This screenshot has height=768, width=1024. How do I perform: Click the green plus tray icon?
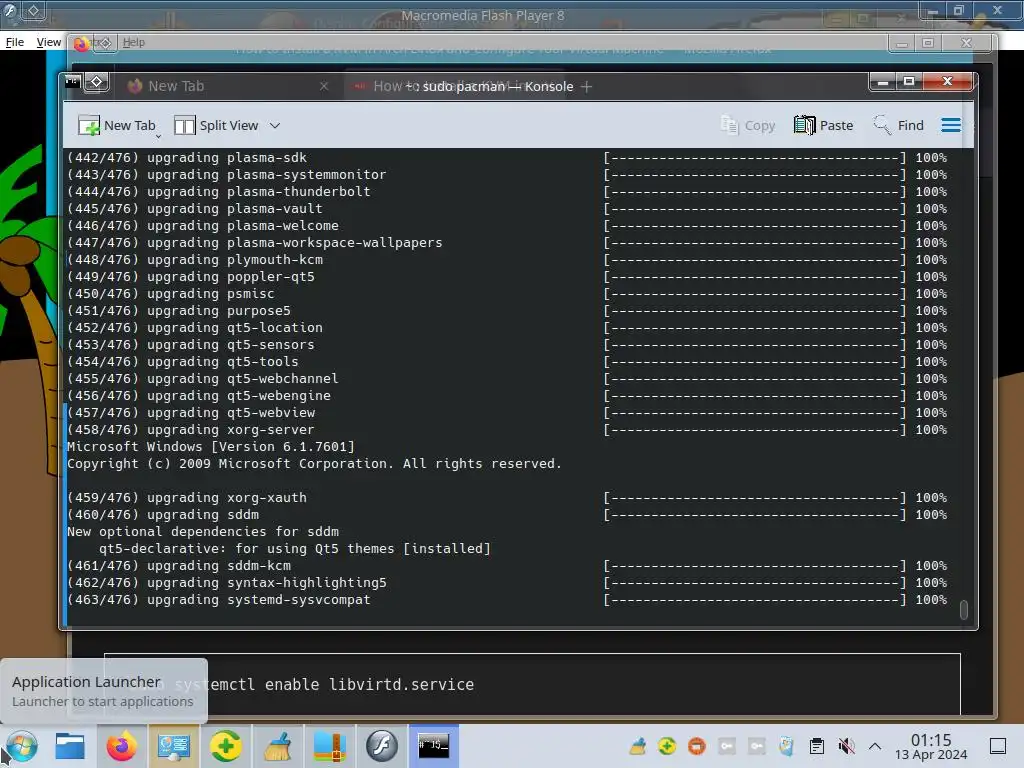click(x=667, y=746)
